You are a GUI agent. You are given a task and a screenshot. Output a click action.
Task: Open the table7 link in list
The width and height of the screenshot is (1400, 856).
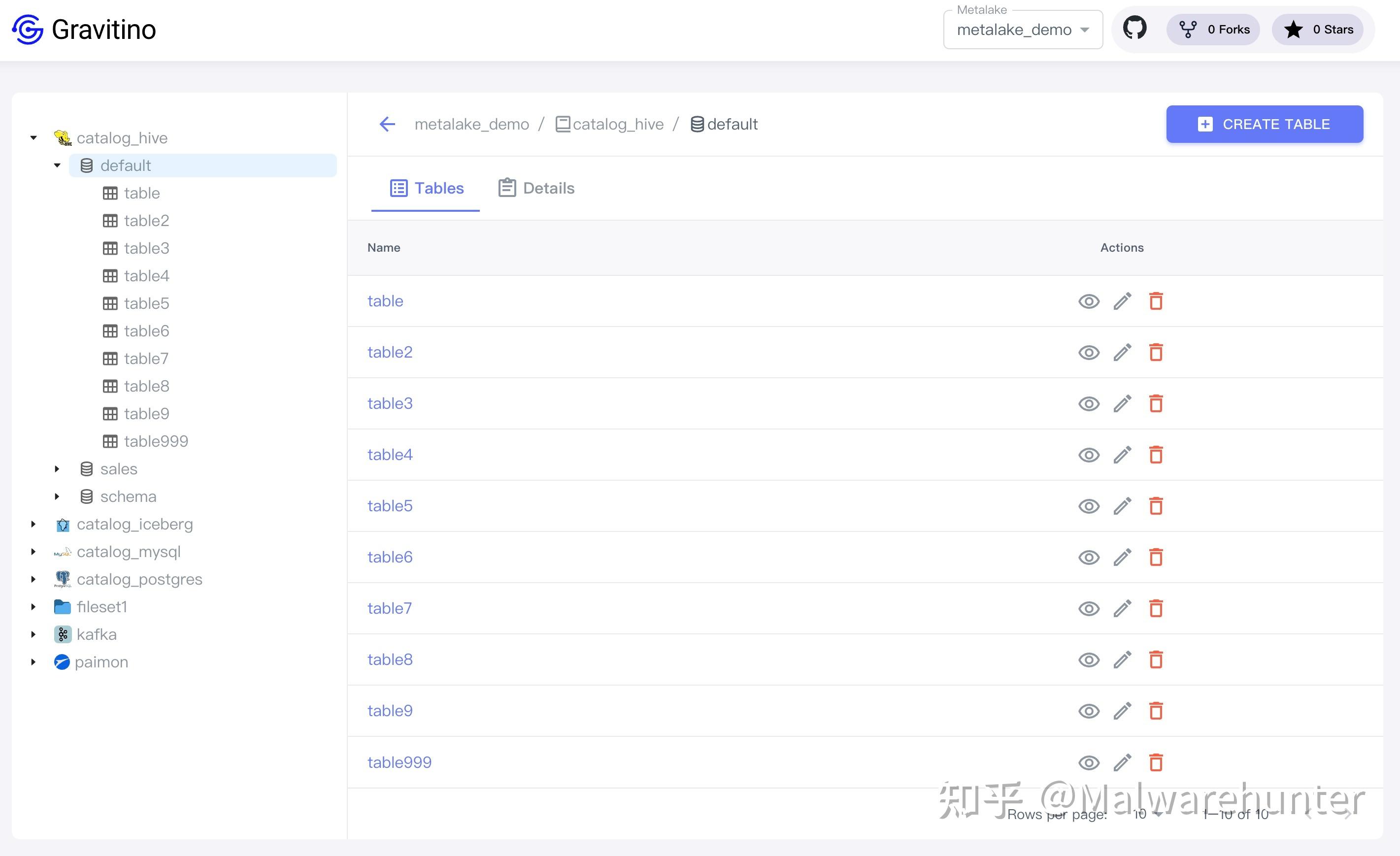point(389,608)
